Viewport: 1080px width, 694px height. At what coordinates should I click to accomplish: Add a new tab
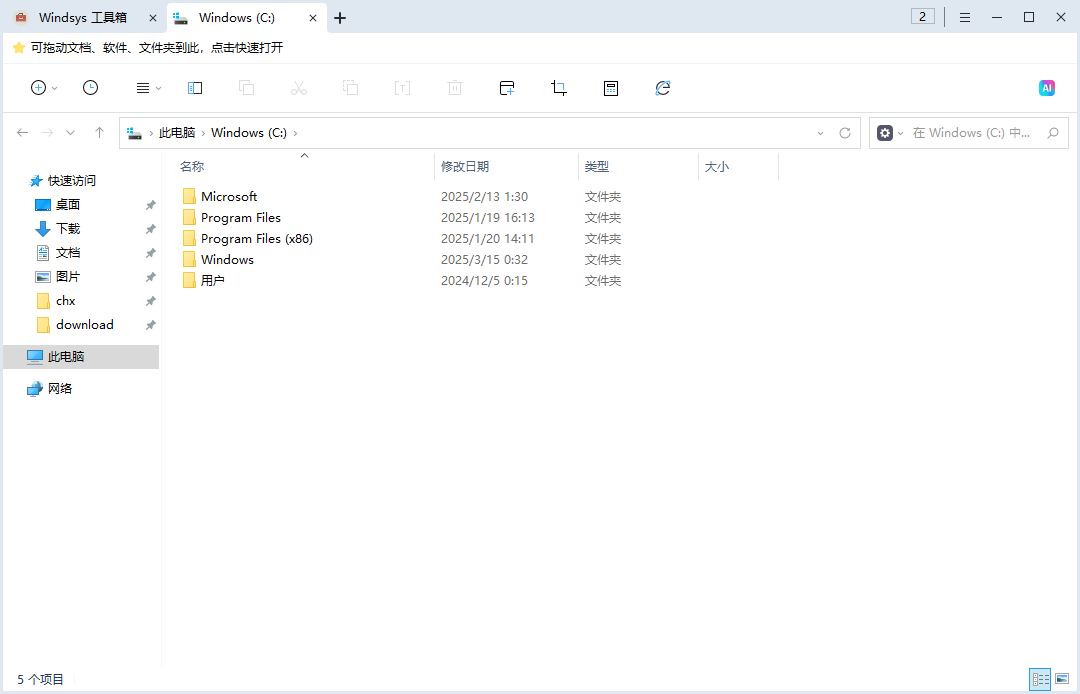pyautogui.click(x=340, y=18)
